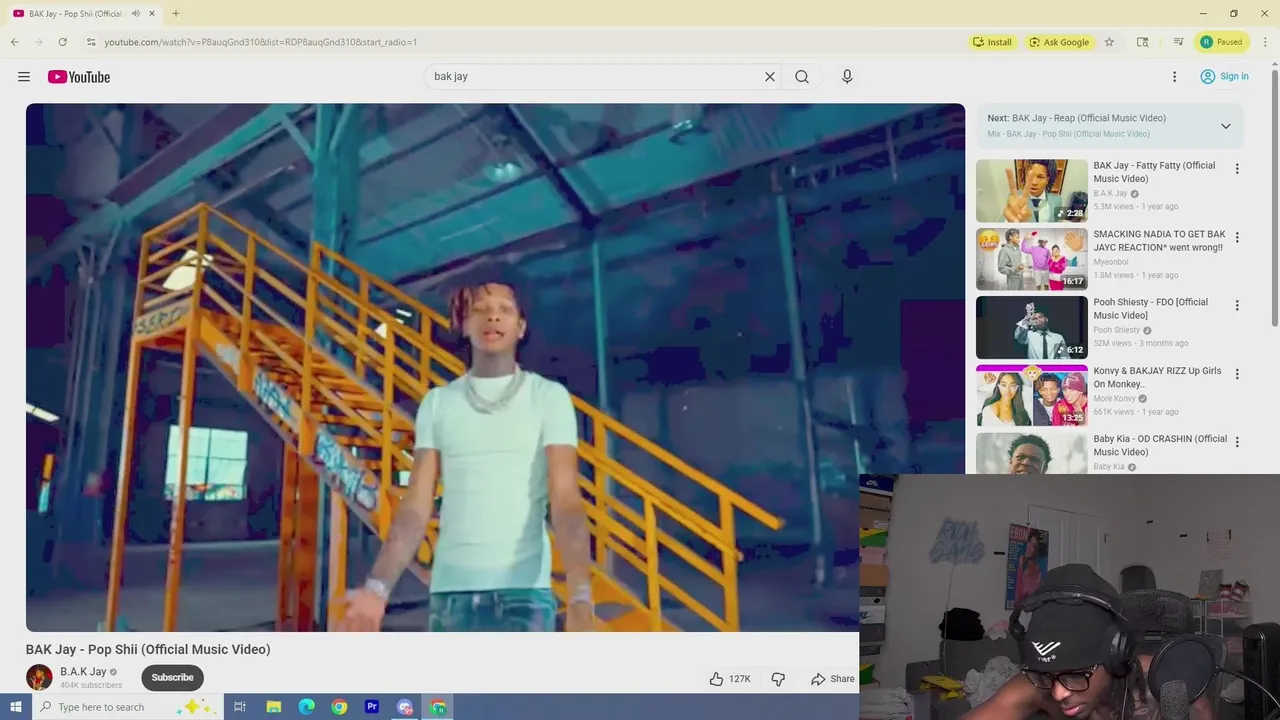
Task: Click the Myeonboi channel name
Action: click(1111, 262)
